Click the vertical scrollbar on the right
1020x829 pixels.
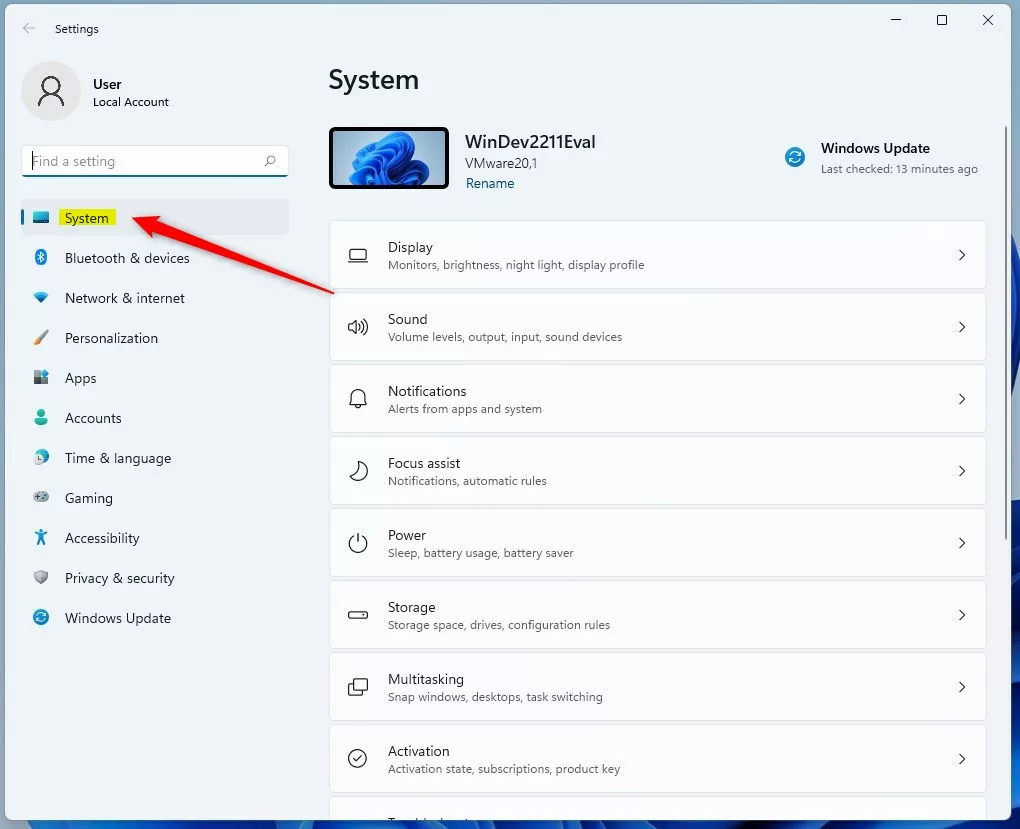point(1008,330)
